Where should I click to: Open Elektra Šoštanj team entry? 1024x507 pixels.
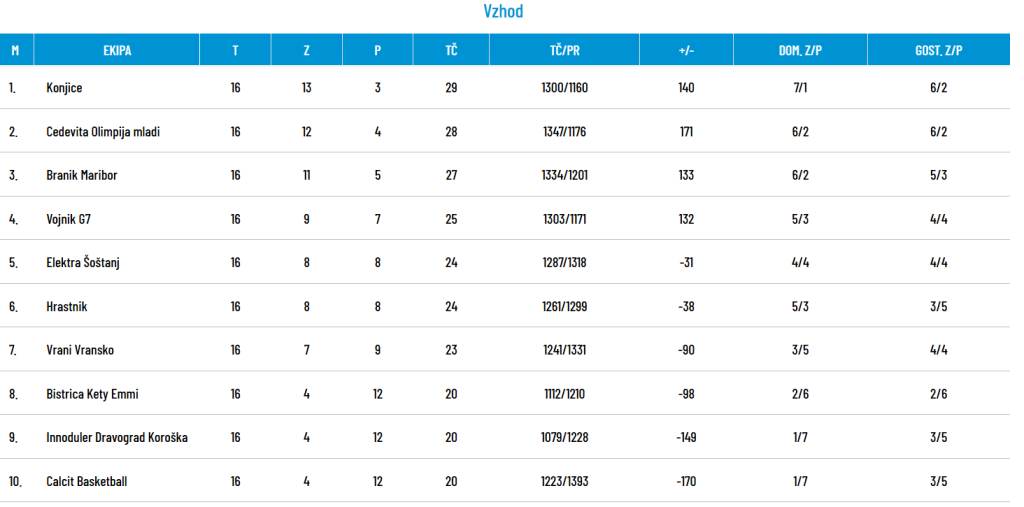(83, 263)
